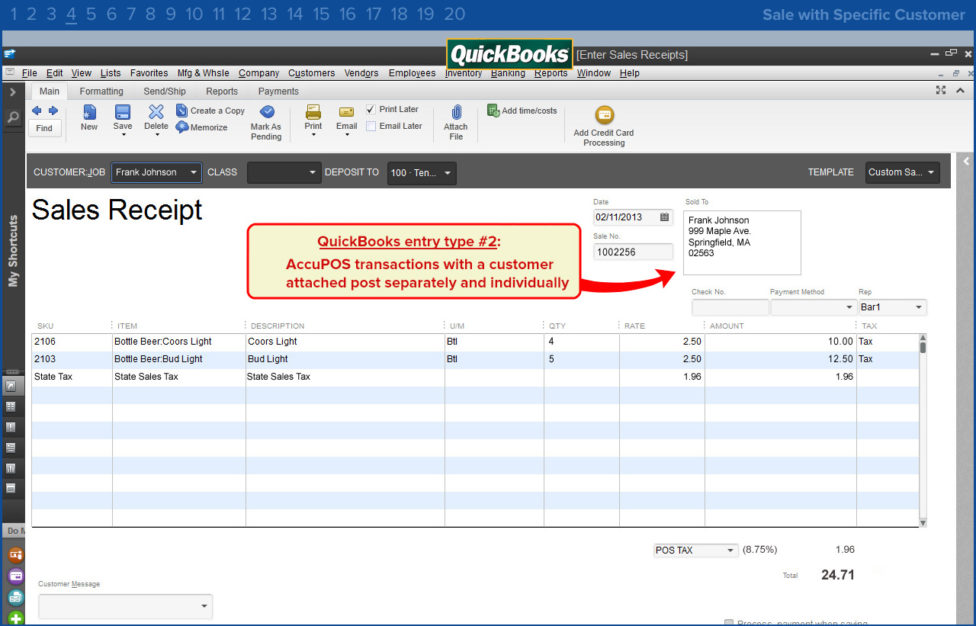Open the Payments tab

point(278,91)
